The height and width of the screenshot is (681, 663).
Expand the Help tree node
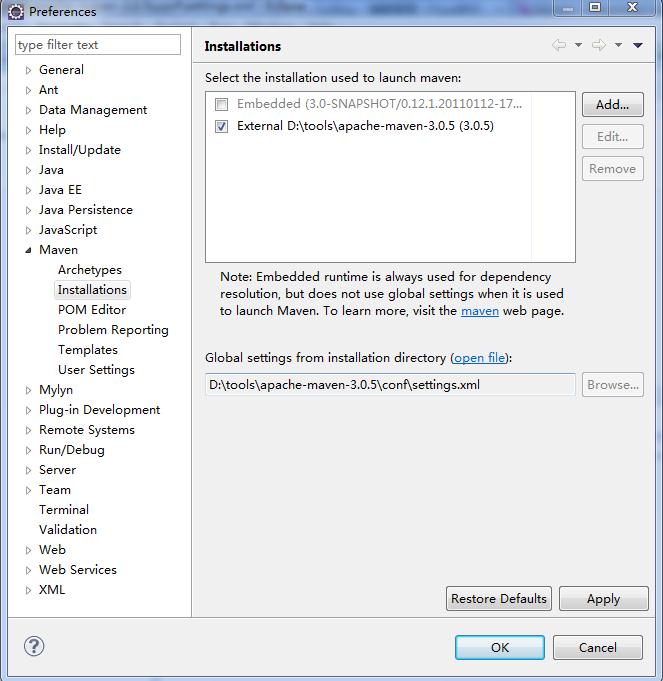[x=28, y=130]
